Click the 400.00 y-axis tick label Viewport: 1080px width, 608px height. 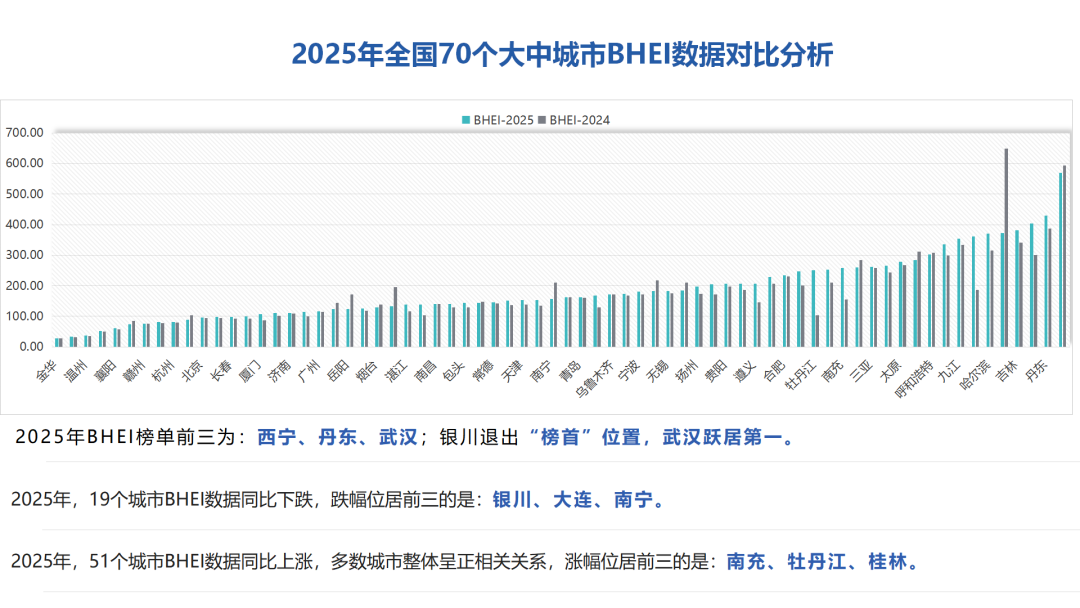[24, 224]
